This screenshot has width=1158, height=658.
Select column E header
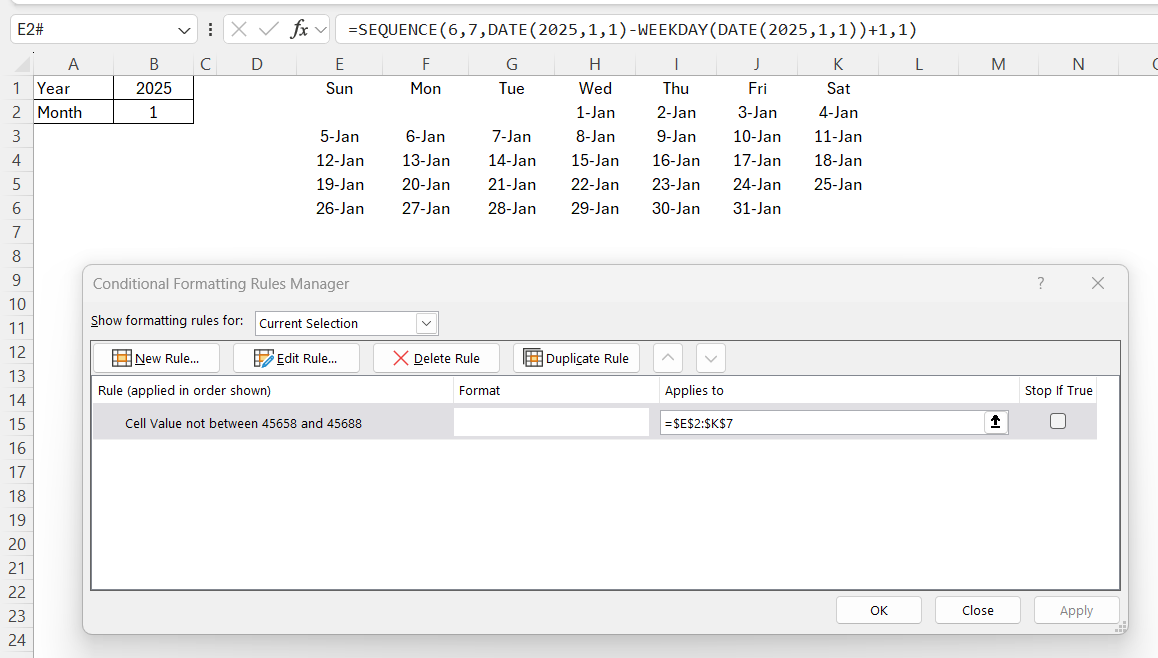click(339, 64)
